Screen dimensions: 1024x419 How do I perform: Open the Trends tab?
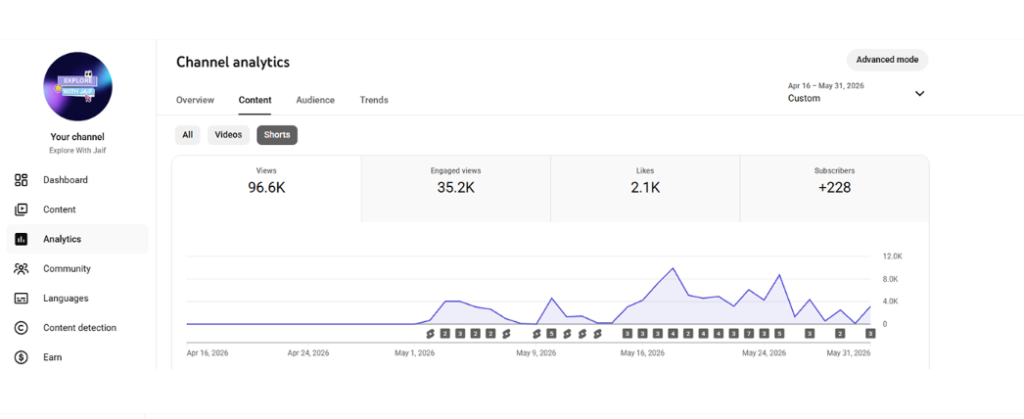click(374, 100)
